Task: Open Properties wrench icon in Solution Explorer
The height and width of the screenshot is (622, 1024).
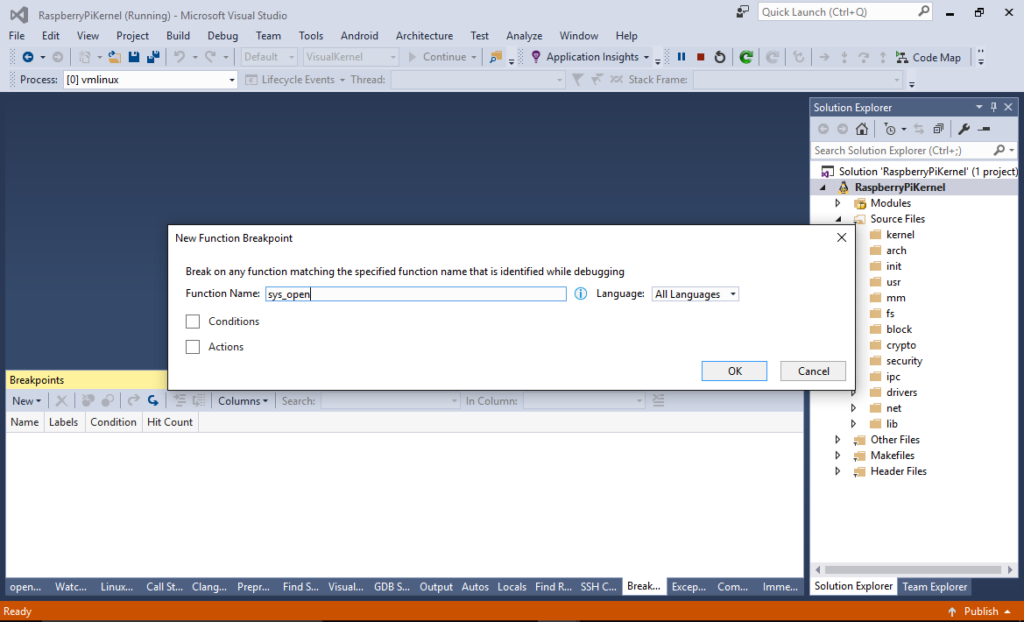Action: [x=964, y=129]
